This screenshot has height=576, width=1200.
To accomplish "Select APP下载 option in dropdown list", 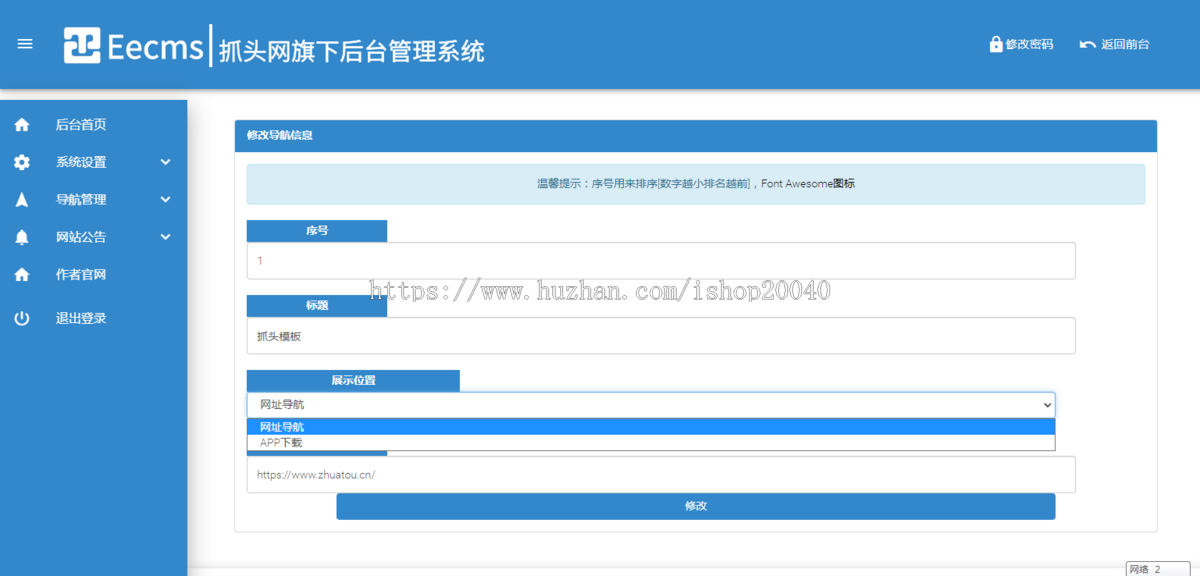I will tap(651, 442).
